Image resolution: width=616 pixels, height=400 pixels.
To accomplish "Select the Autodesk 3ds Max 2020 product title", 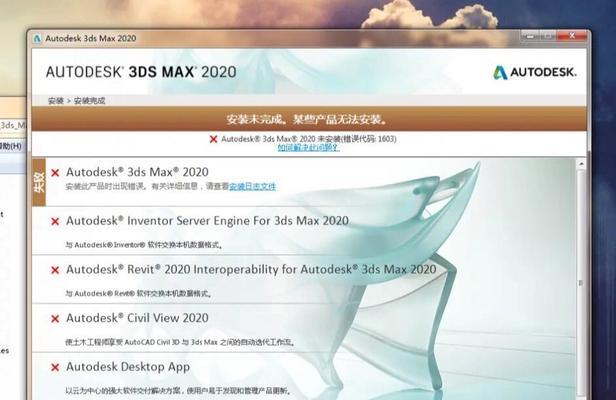I will [x=137, y=172].
